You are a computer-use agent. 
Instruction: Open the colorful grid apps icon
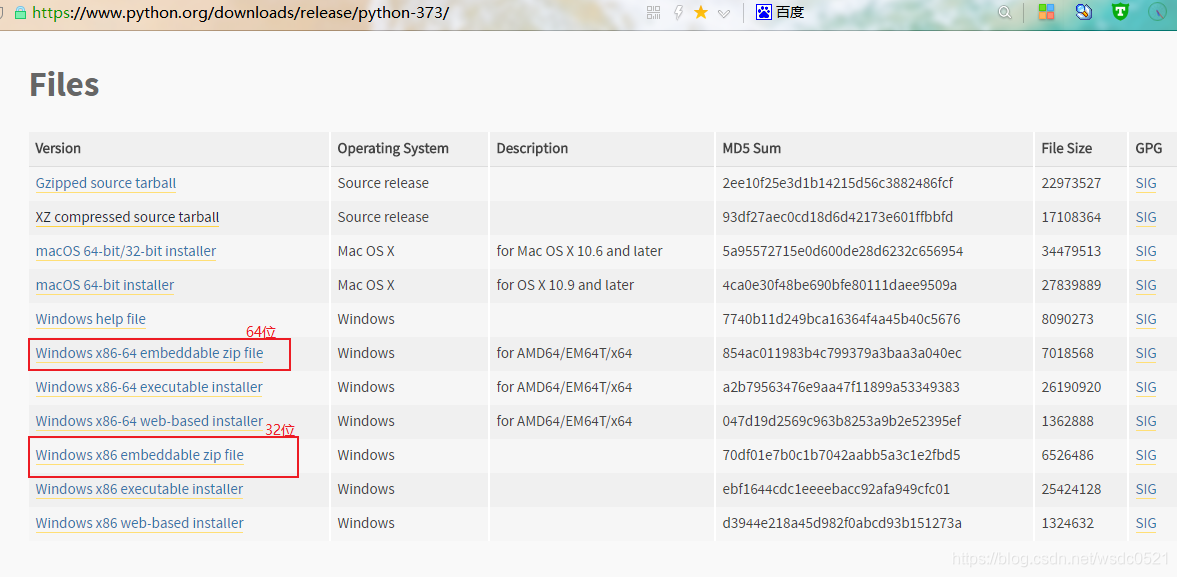coord(1046,12)
